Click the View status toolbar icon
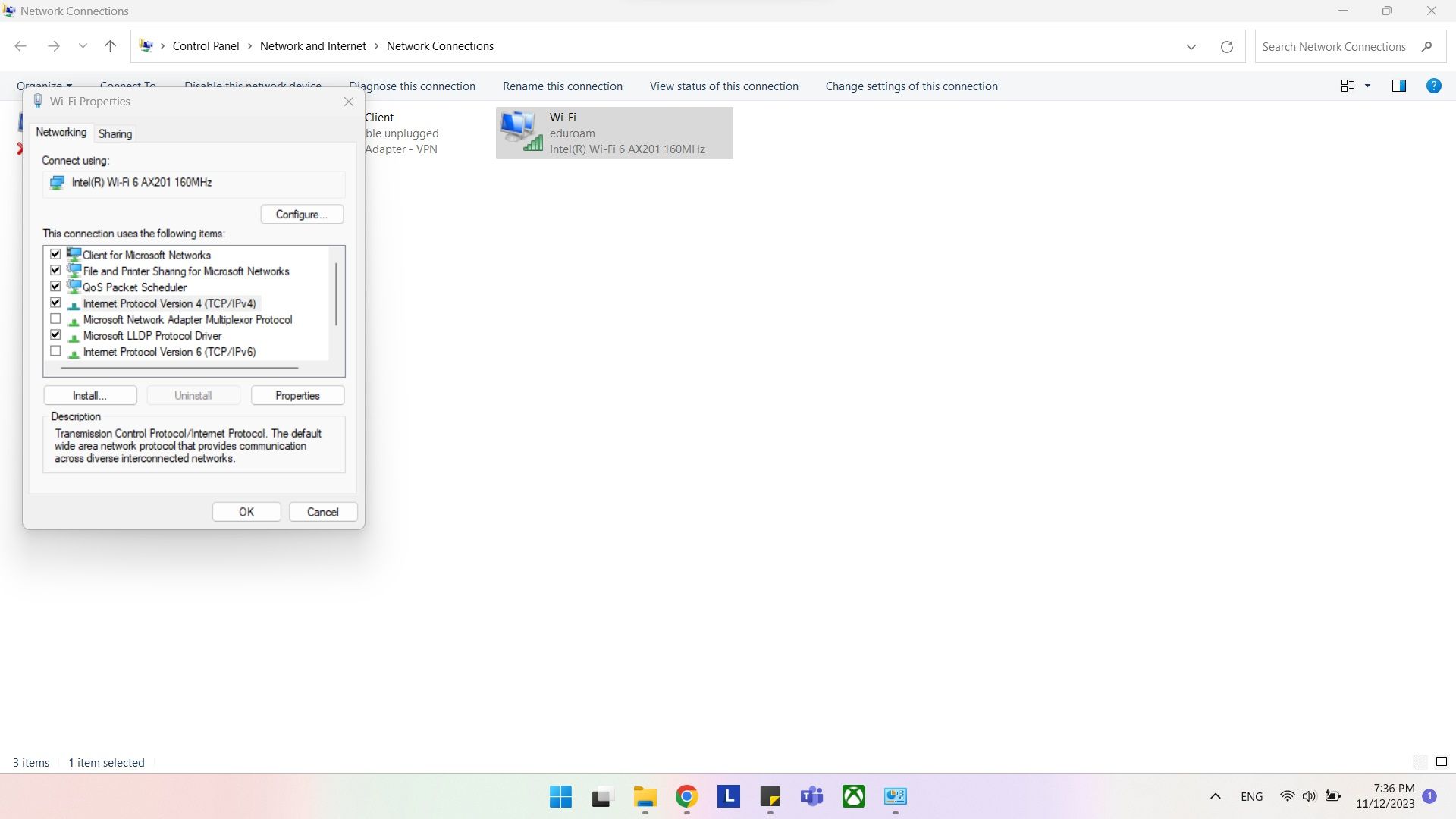 724,86
